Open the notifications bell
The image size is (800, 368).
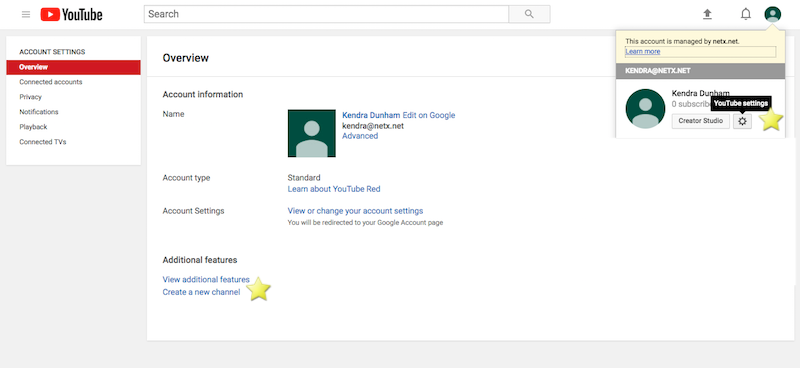[x=745, y=14]
